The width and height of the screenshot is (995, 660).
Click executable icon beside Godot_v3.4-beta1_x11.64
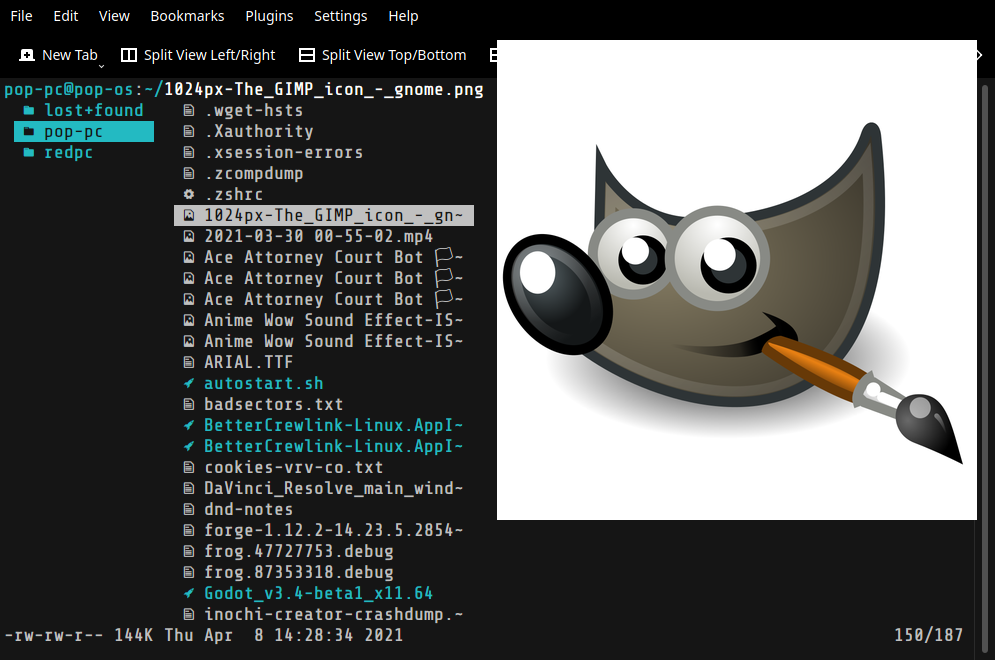(x=188, y=593)
